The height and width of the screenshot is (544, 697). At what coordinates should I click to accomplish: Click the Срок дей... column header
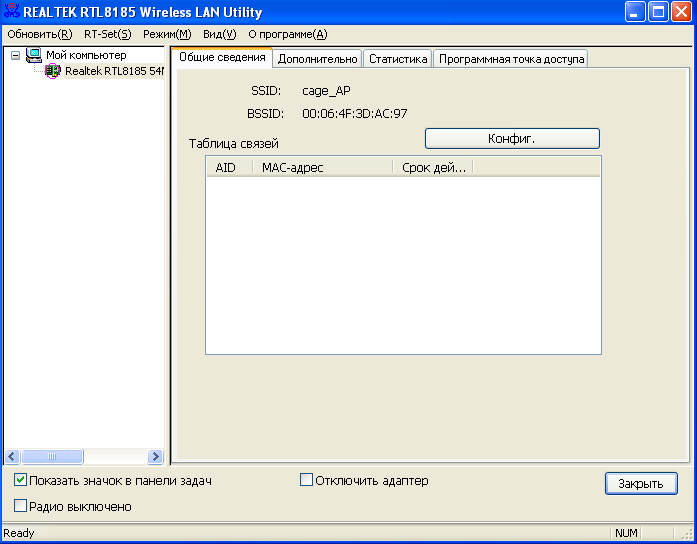pos(433,168)
